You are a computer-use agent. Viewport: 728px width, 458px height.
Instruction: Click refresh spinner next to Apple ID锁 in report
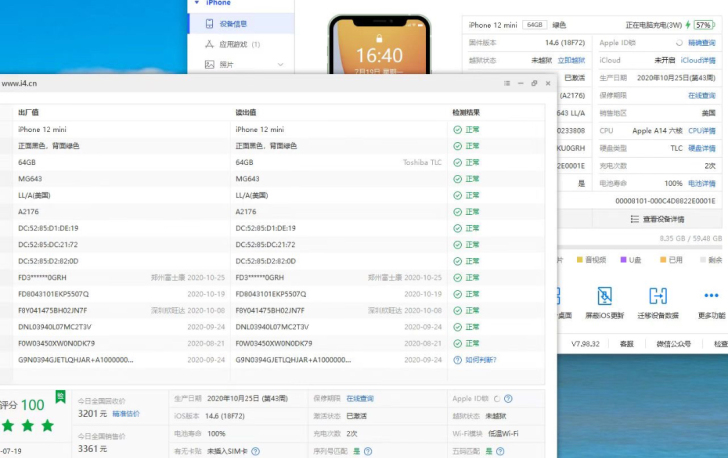(x=497, y=399)
